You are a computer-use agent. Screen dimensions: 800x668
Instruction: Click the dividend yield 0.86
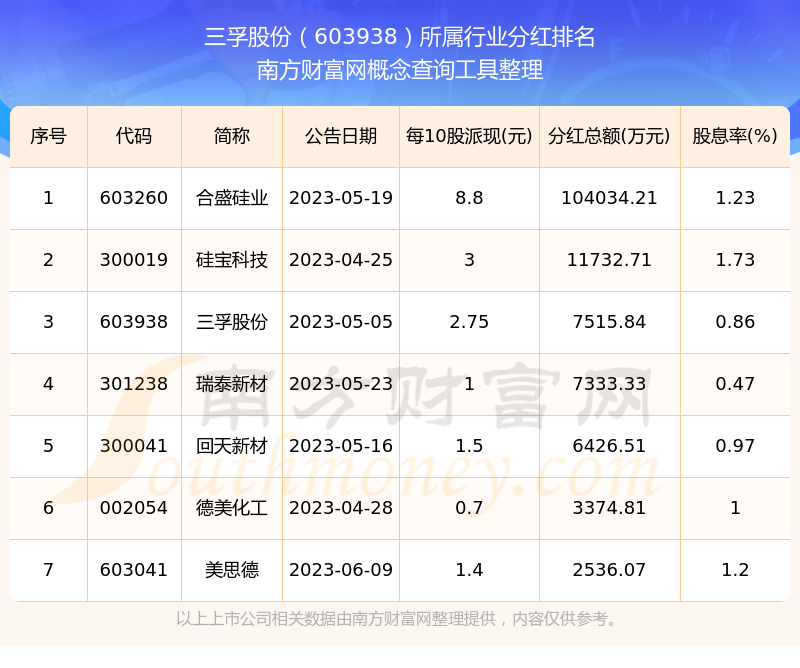click(735, 322)
